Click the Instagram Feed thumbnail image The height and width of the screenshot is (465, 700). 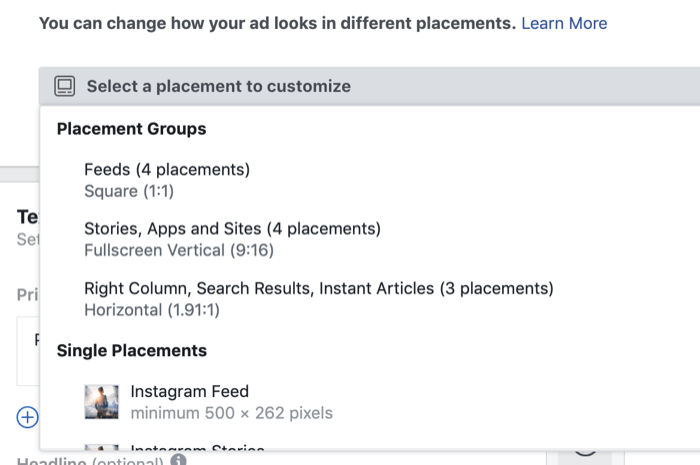(102, 402)
